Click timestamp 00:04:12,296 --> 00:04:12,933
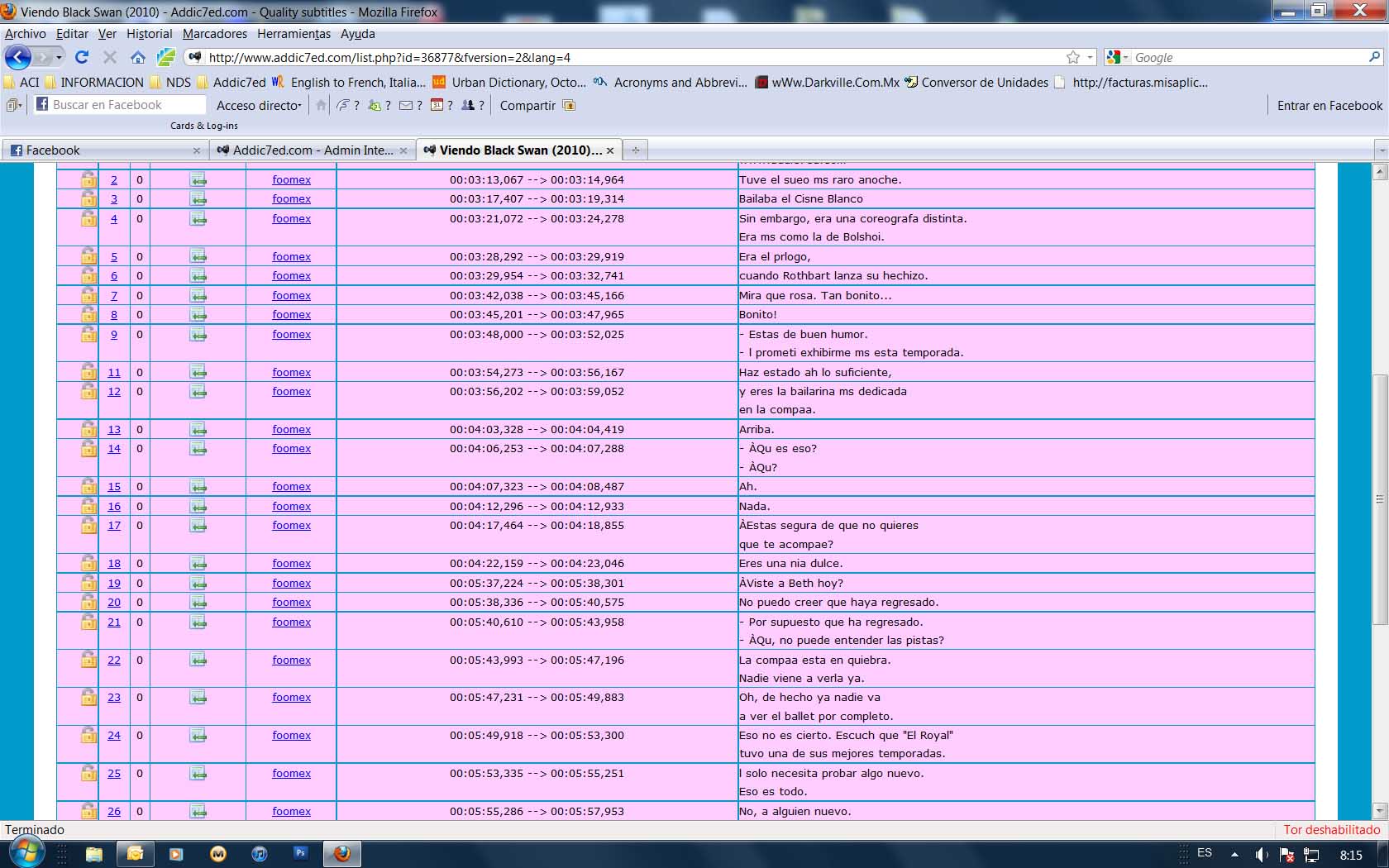Image resolution: width=1389 pixels, height=868 pixels. click(537, 506)
